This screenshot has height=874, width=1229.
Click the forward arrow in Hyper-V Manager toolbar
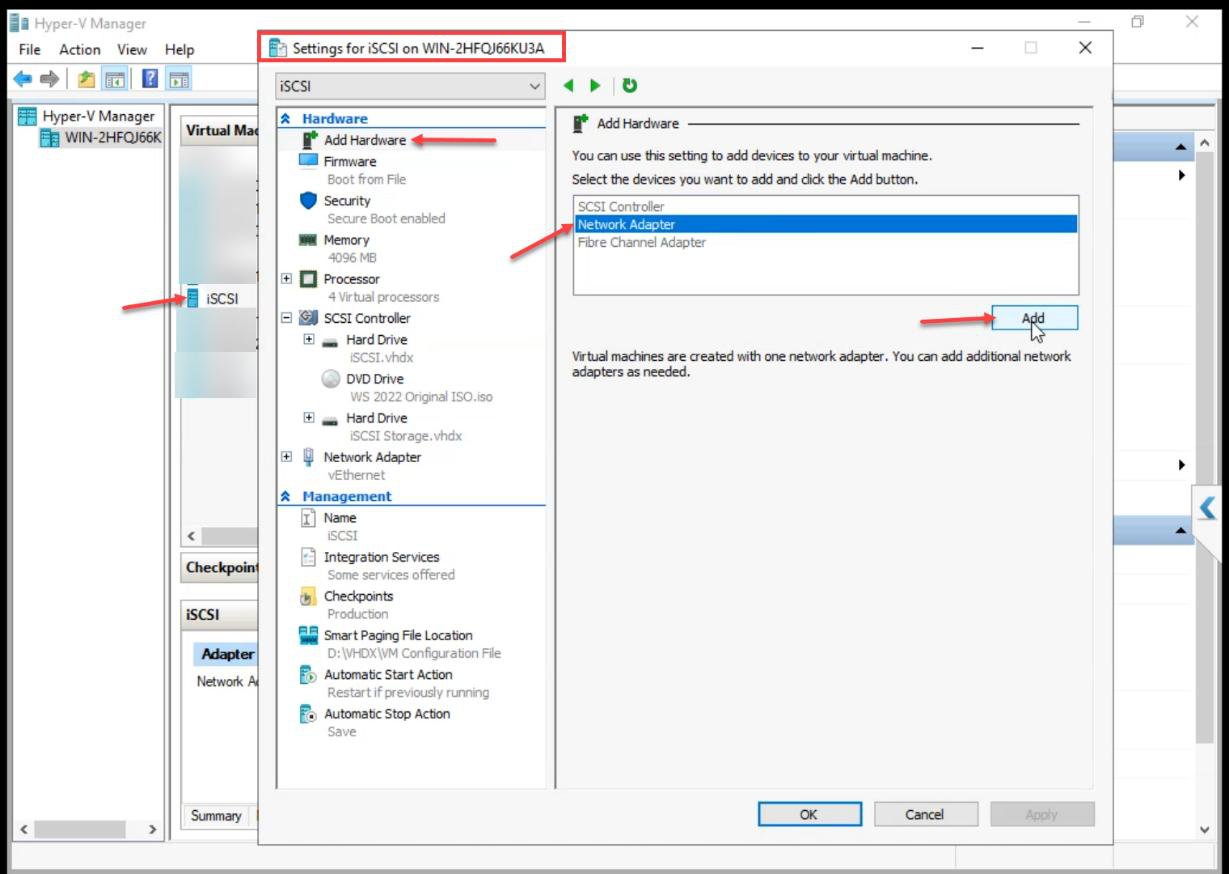coord(49,79)
